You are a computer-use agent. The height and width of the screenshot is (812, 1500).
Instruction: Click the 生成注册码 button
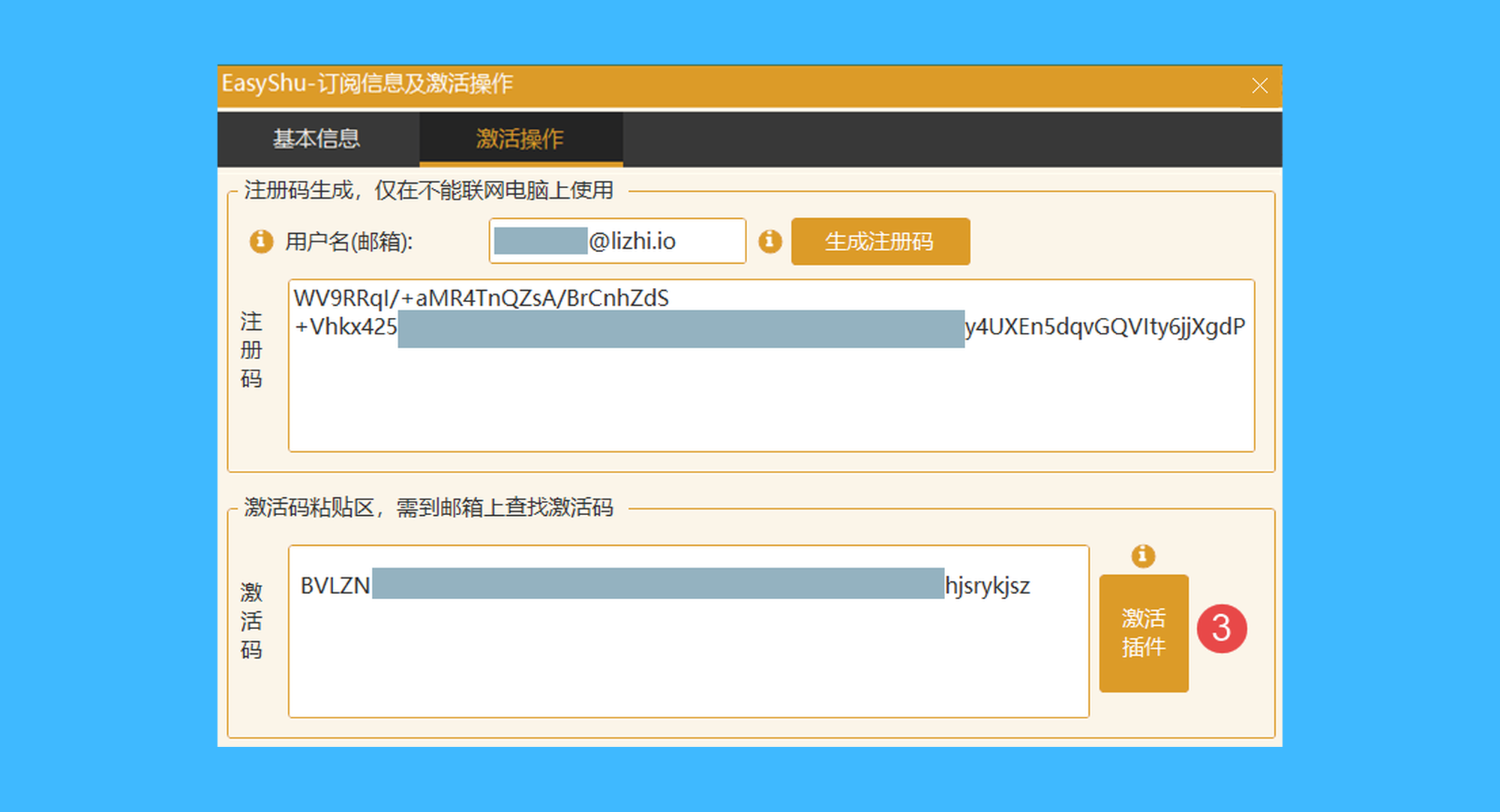(880, 241)
